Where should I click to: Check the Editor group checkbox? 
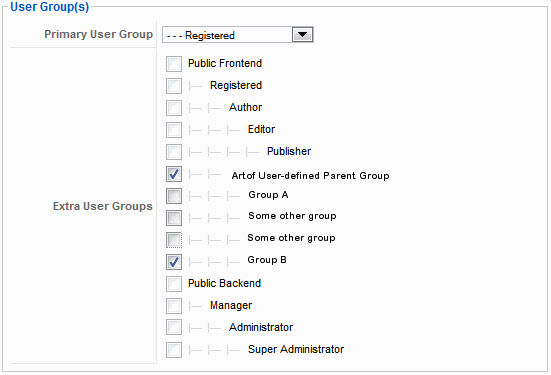[x=174, y=130]
